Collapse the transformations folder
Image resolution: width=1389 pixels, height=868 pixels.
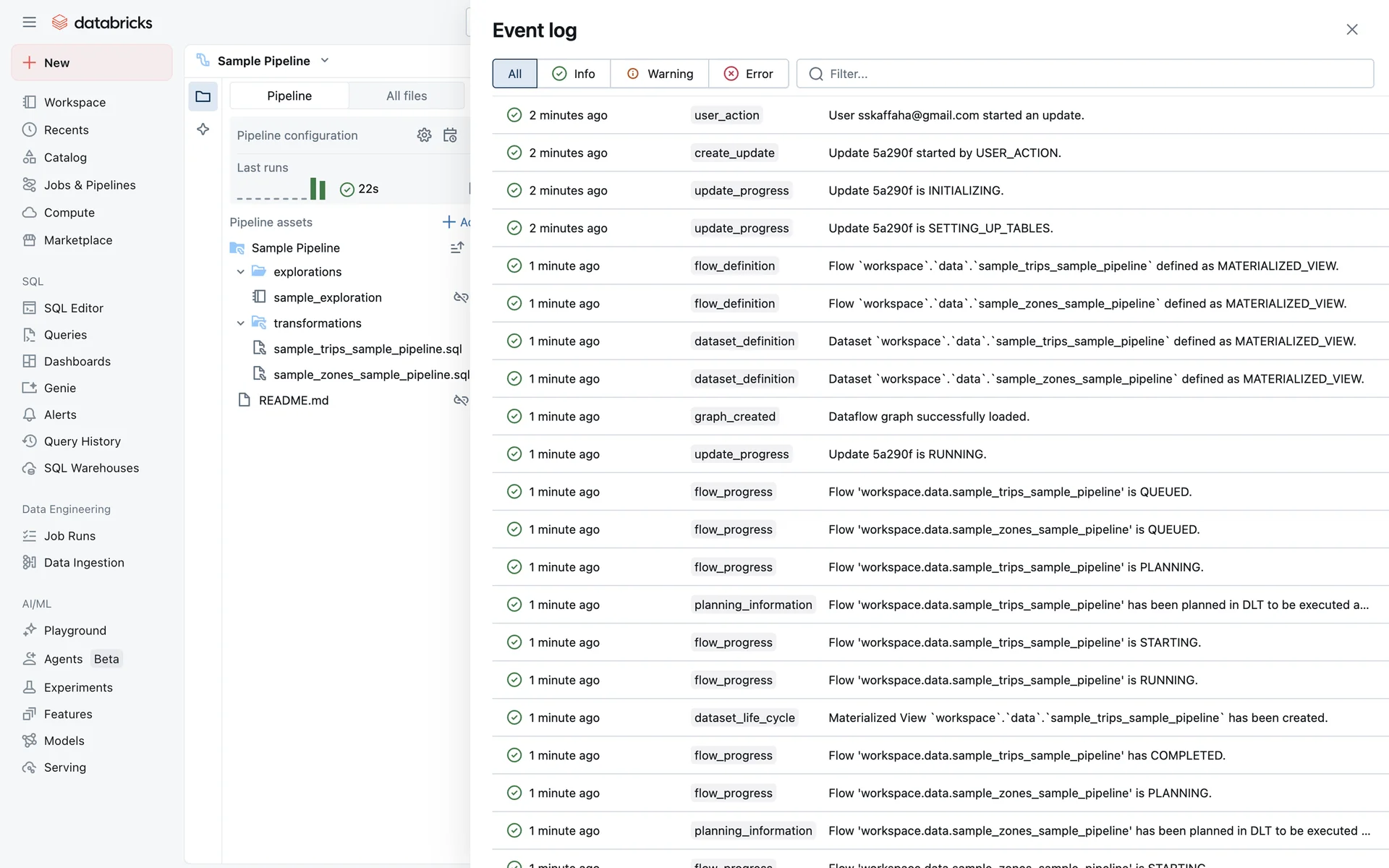pos(241,323)
